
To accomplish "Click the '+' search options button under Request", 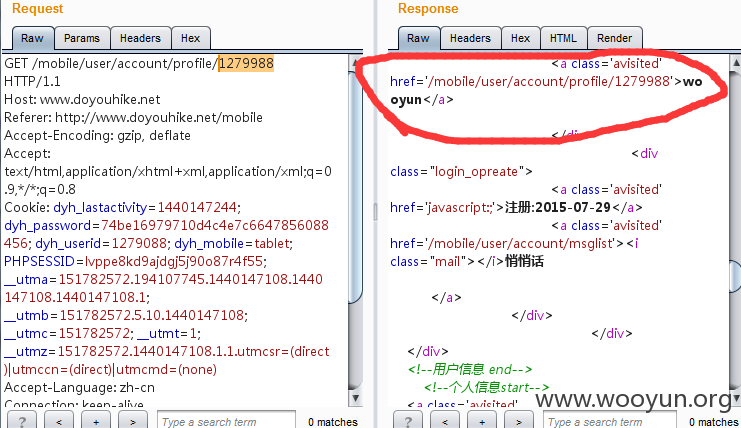I will [96, 420].
